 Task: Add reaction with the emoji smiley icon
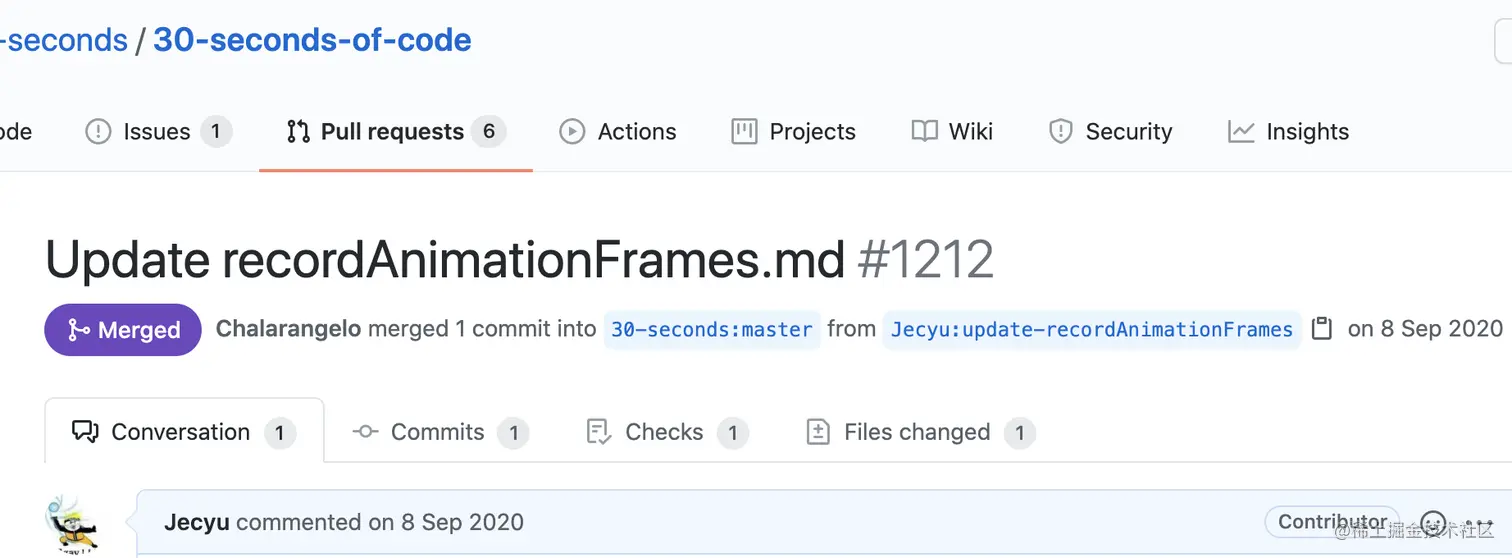click(1434, 523)
